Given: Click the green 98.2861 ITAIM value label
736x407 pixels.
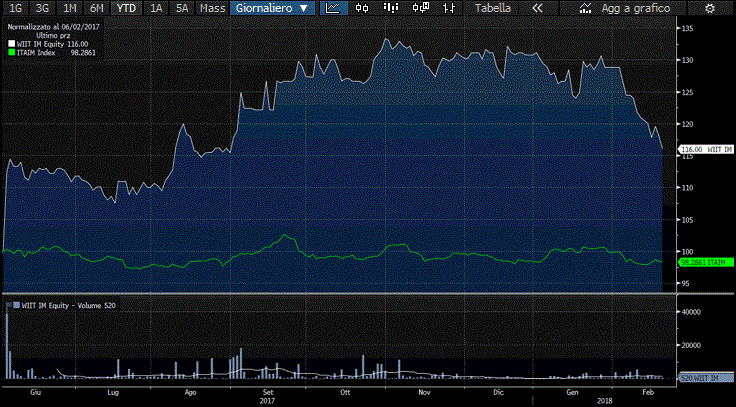Looking at the screenshot, I should click(704, 262).
